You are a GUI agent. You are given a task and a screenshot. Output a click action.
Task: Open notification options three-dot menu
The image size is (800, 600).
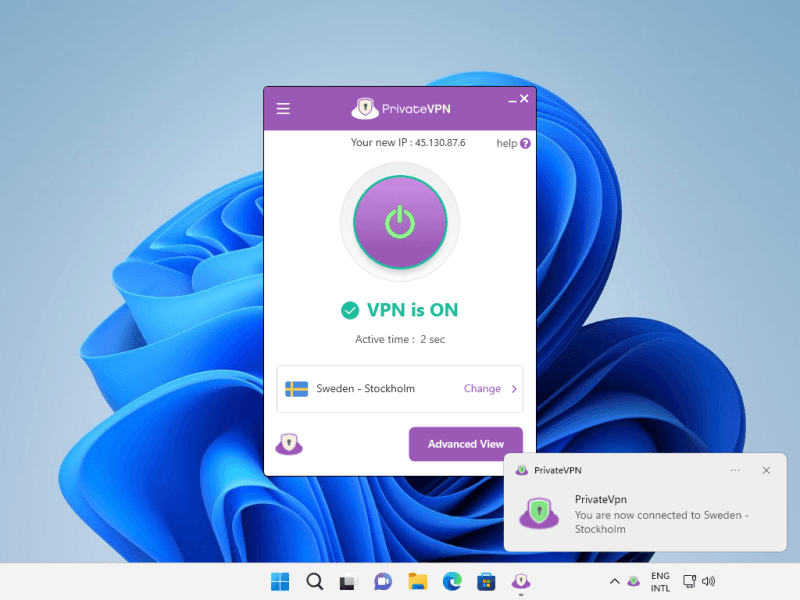coord(735,470)
